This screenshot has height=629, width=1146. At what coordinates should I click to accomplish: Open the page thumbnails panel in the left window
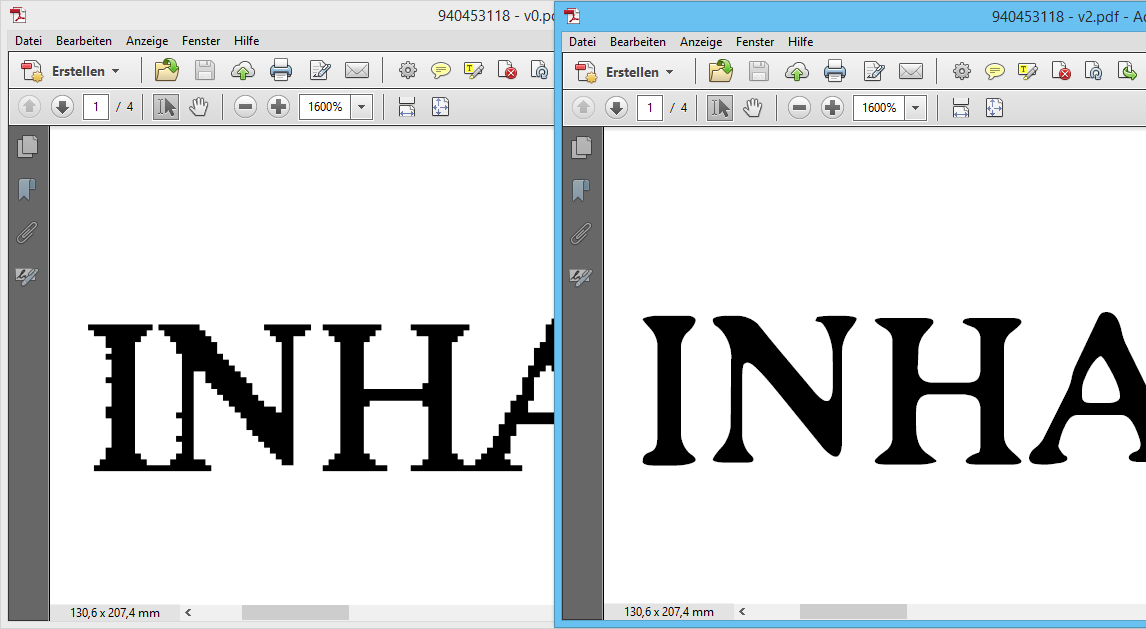coord(28,146)
